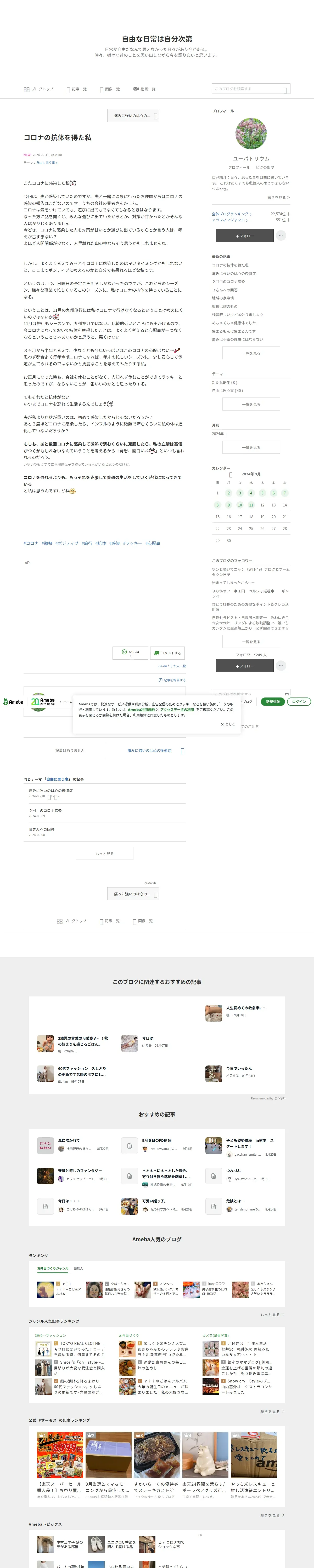Open アクセスデータの利用 link in cookie notice
The height and width of the screenshot is (1568, 314).
point(177,710)
